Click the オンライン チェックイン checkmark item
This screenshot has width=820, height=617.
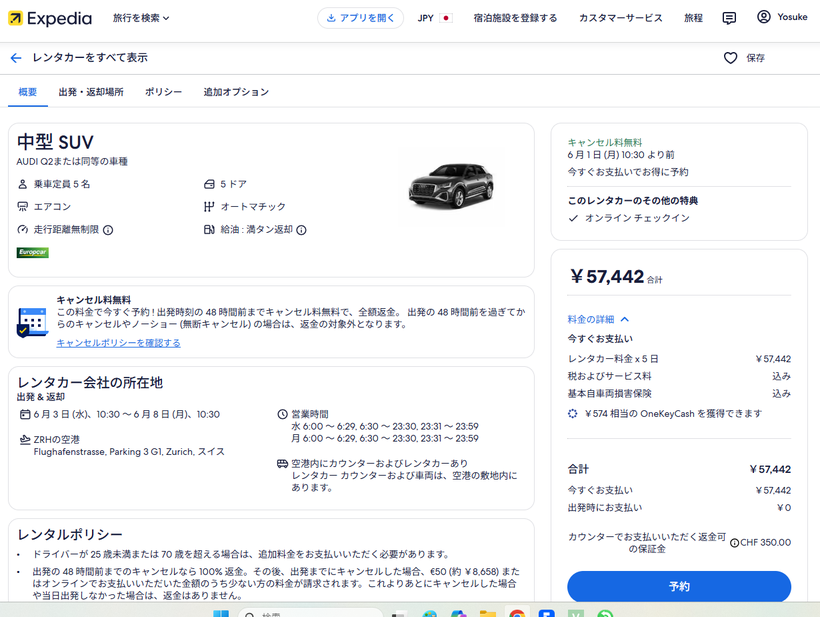(x=629, y=218)
